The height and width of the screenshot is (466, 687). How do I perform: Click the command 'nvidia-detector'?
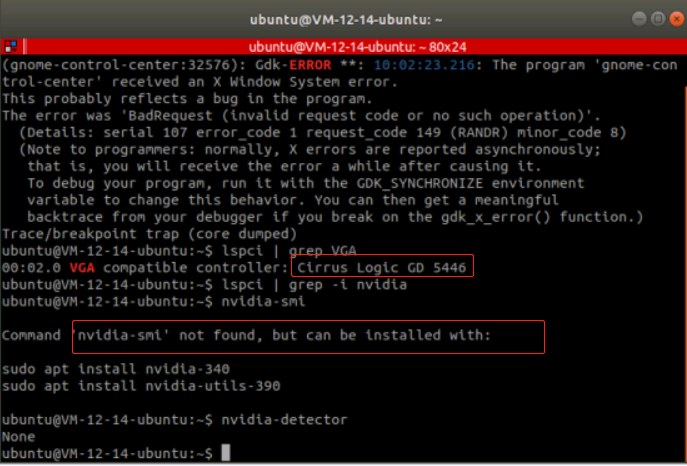[x=284, y=420]
